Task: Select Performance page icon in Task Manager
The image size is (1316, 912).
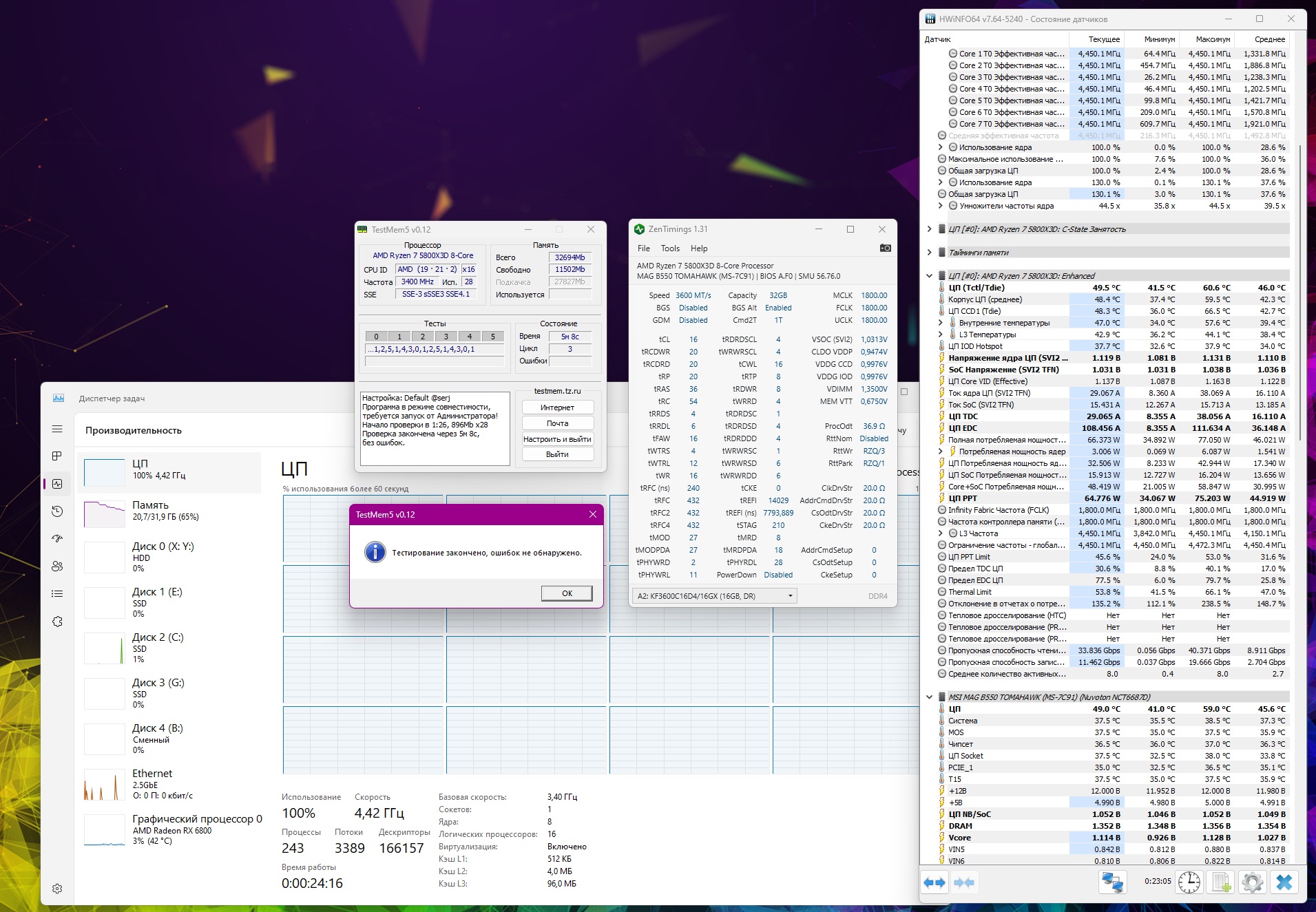Action: 57,484
